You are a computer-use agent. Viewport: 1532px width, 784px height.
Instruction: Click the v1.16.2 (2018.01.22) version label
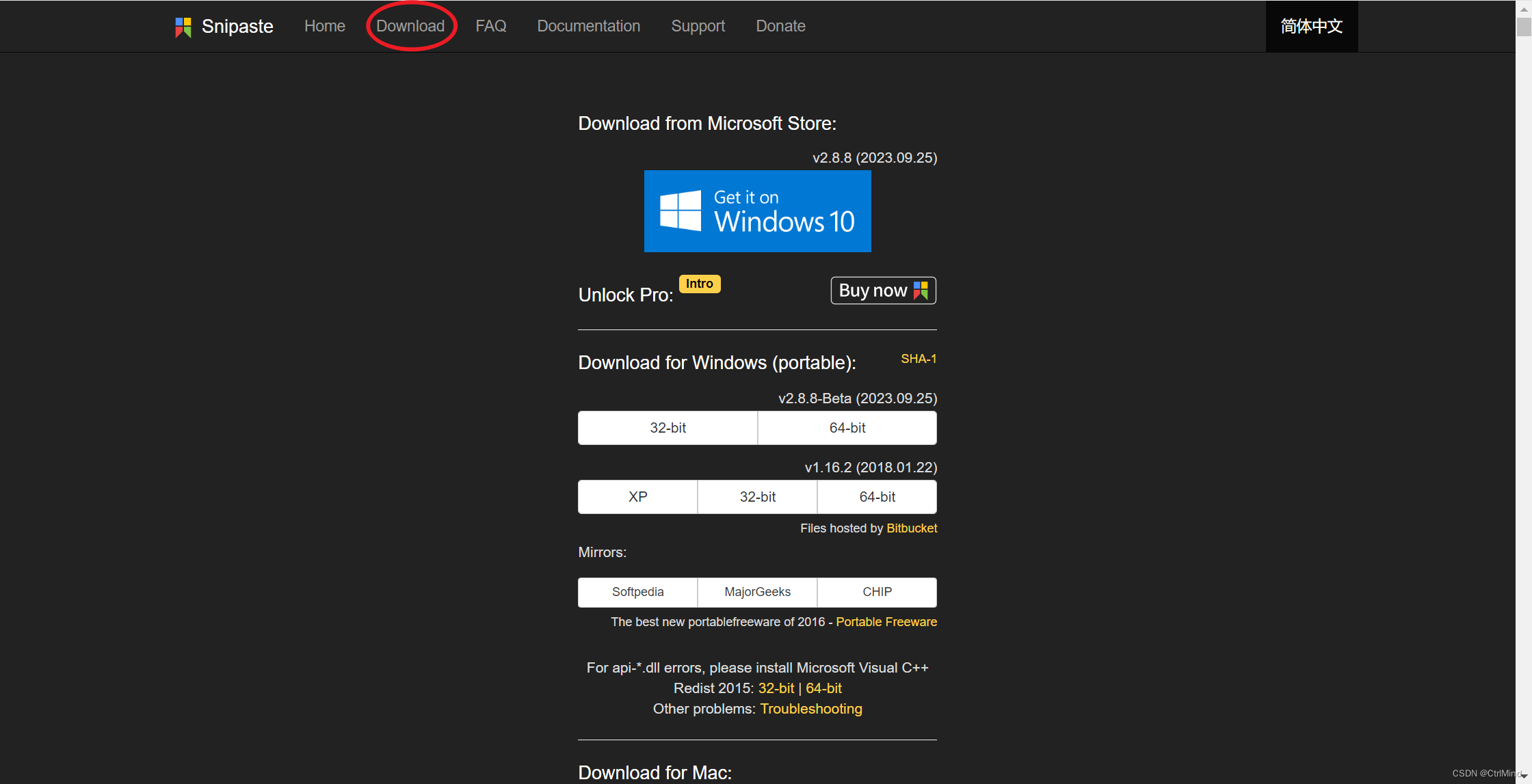tap(871, 468)
